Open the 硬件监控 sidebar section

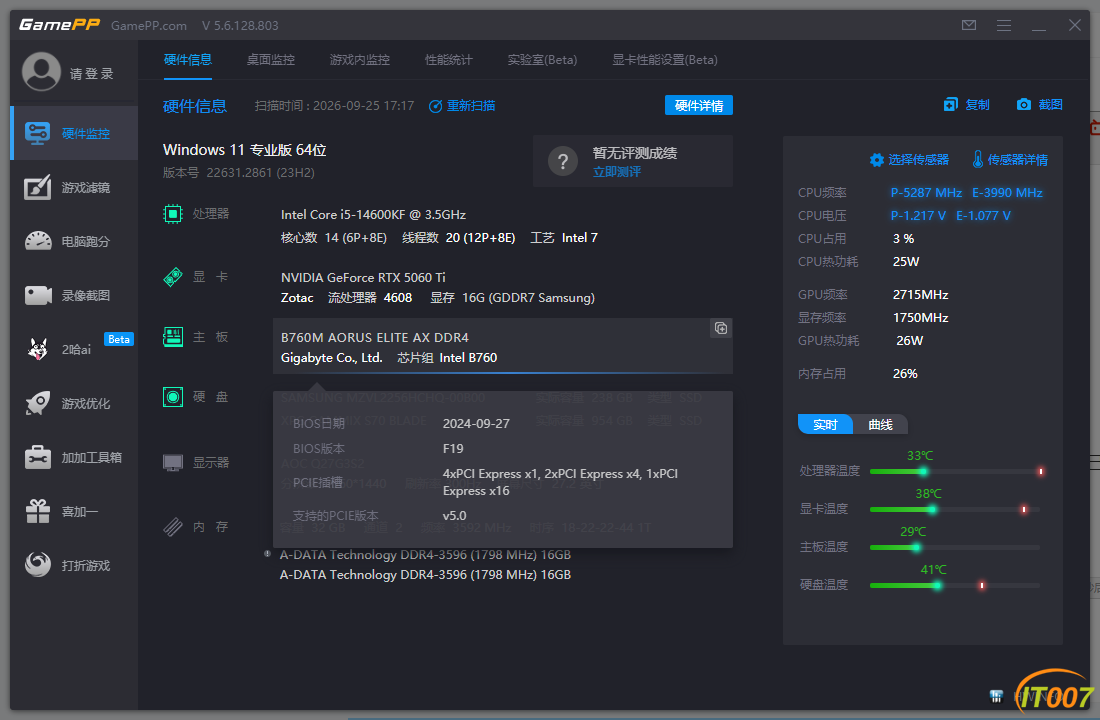click(74, 133)
